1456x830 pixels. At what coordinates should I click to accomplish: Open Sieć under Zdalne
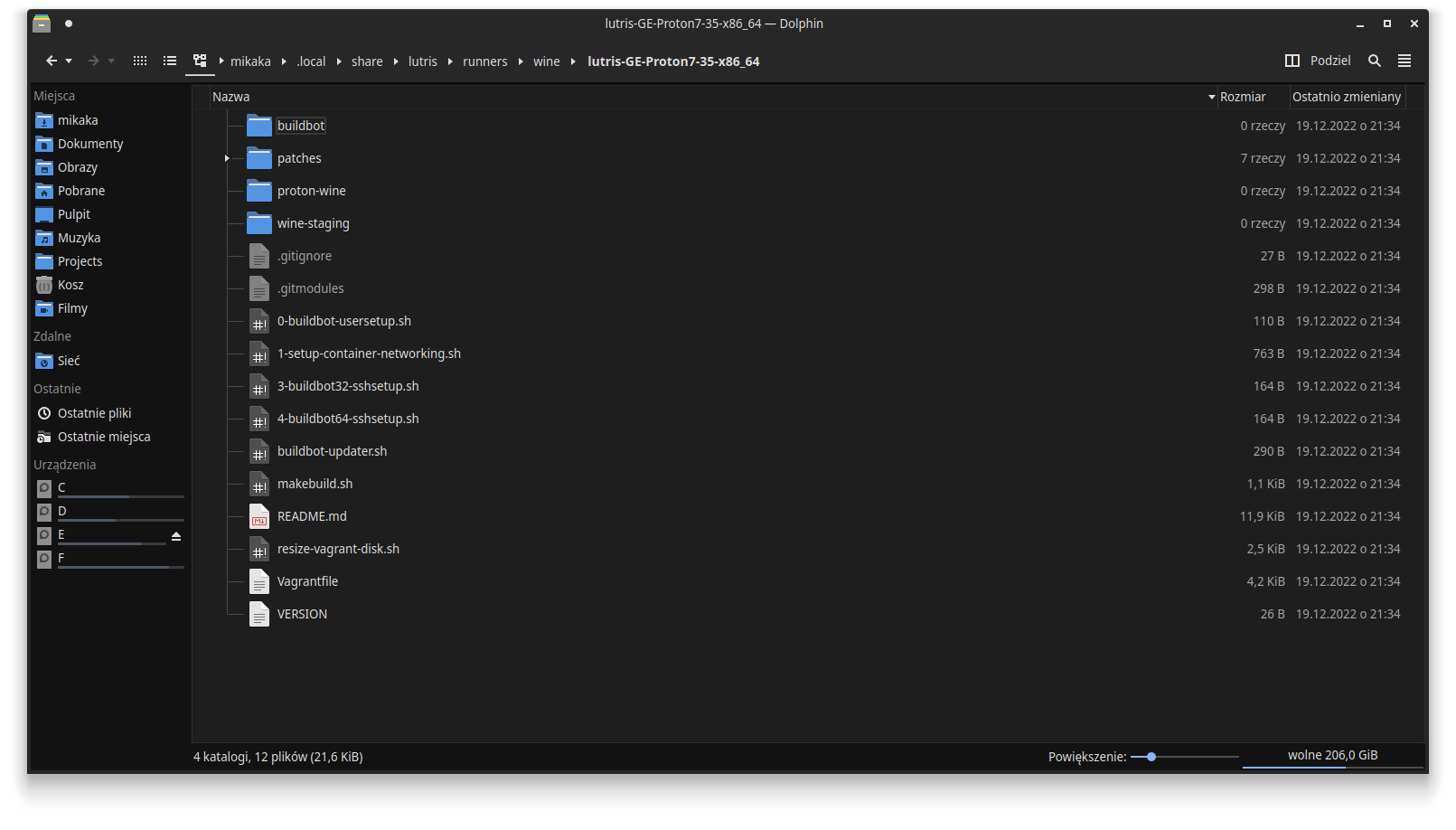click(67, 361)
